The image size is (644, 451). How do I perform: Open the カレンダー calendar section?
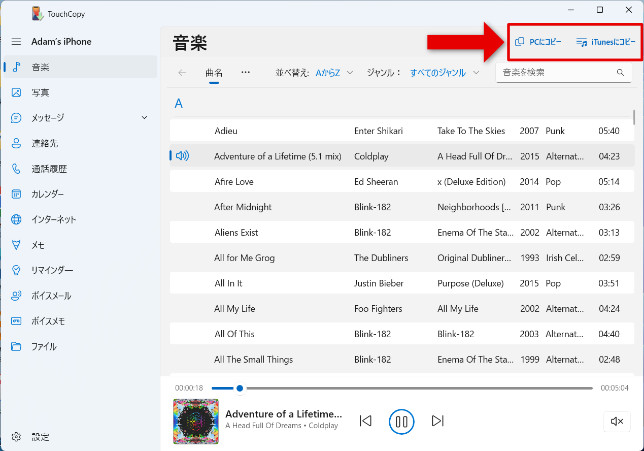point(80,194)
